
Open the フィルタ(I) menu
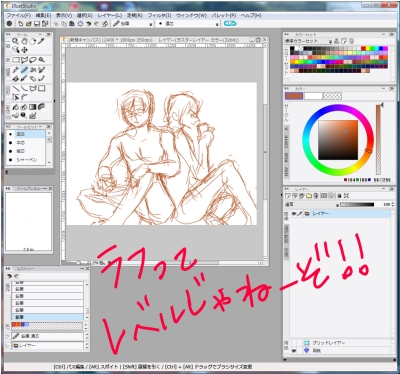159,15
